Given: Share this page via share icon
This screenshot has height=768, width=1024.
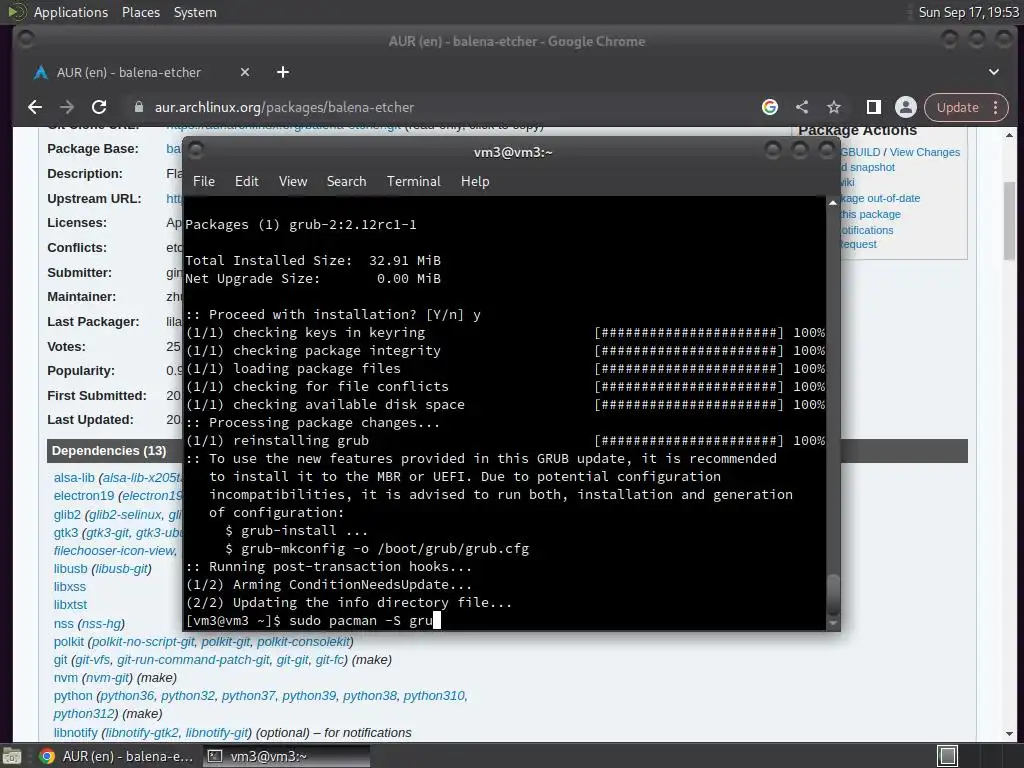Looking at the screenshot, I should coord(802,107).
